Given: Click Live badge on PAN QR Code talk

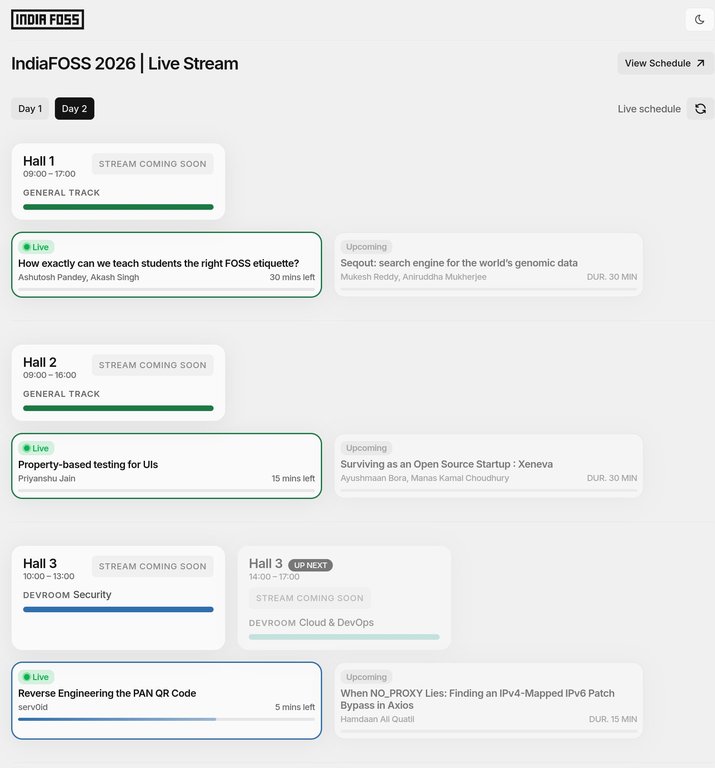Looking at the screenshot, I should coord(36,677).
